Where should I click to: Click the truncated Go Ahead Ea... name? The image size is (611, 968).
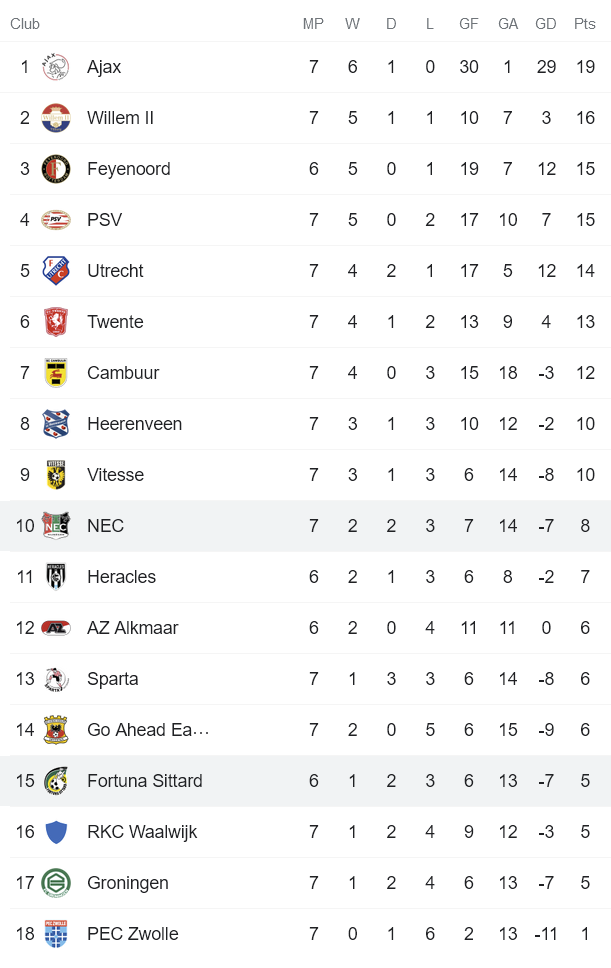(148, 730)
